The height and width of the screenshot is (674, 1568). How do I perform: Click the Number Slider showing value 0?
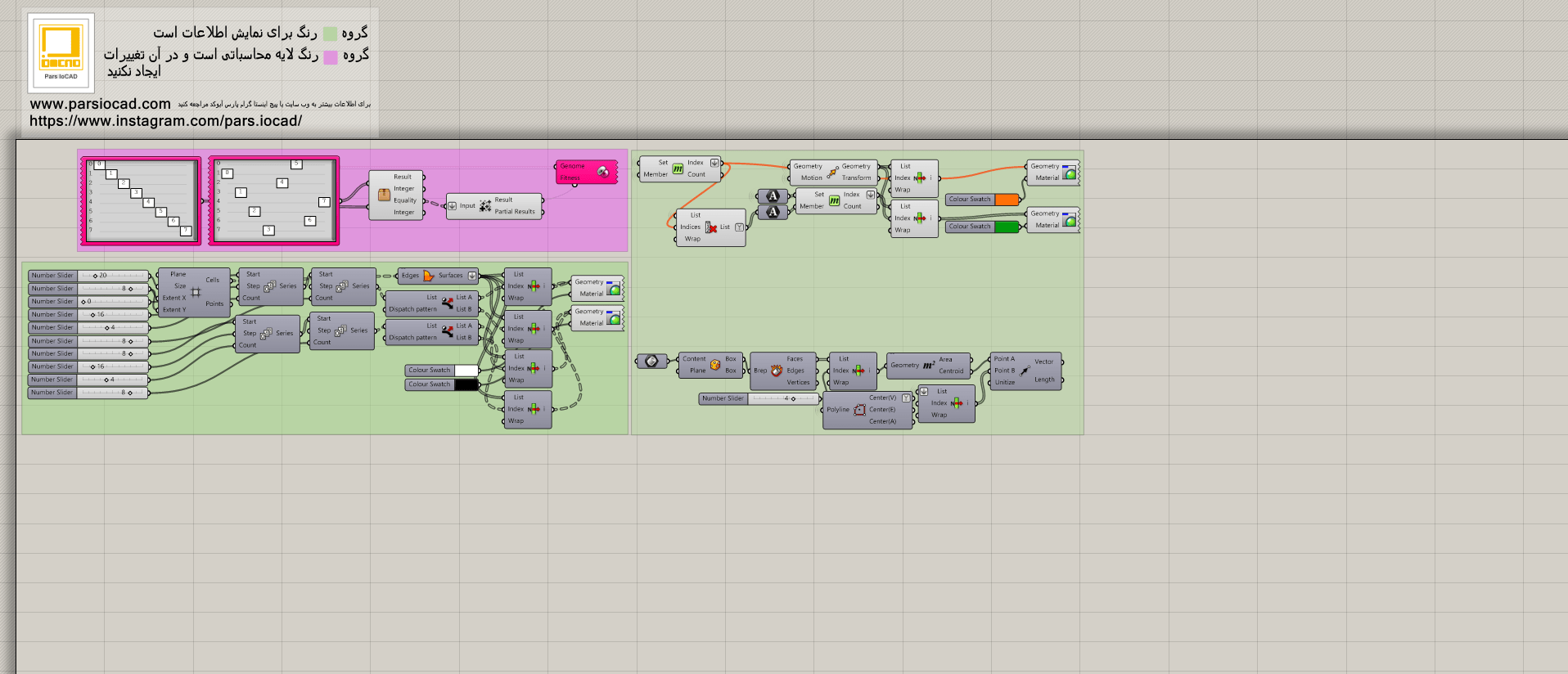pyautogui.click(x=88, y=302)
